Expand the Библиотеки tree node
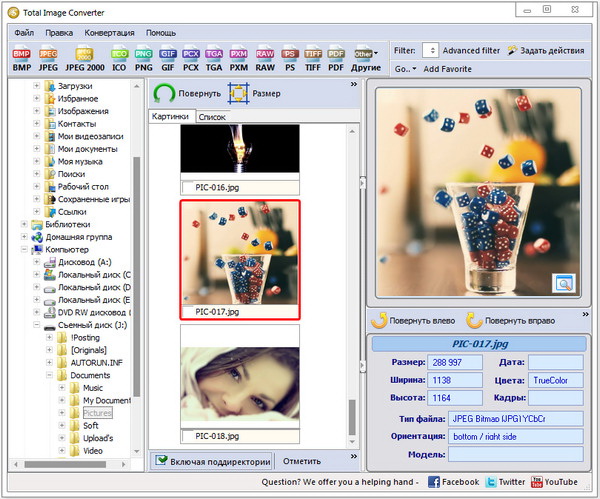The height and width of the screenshot is (499, 600). pos(25,225)
